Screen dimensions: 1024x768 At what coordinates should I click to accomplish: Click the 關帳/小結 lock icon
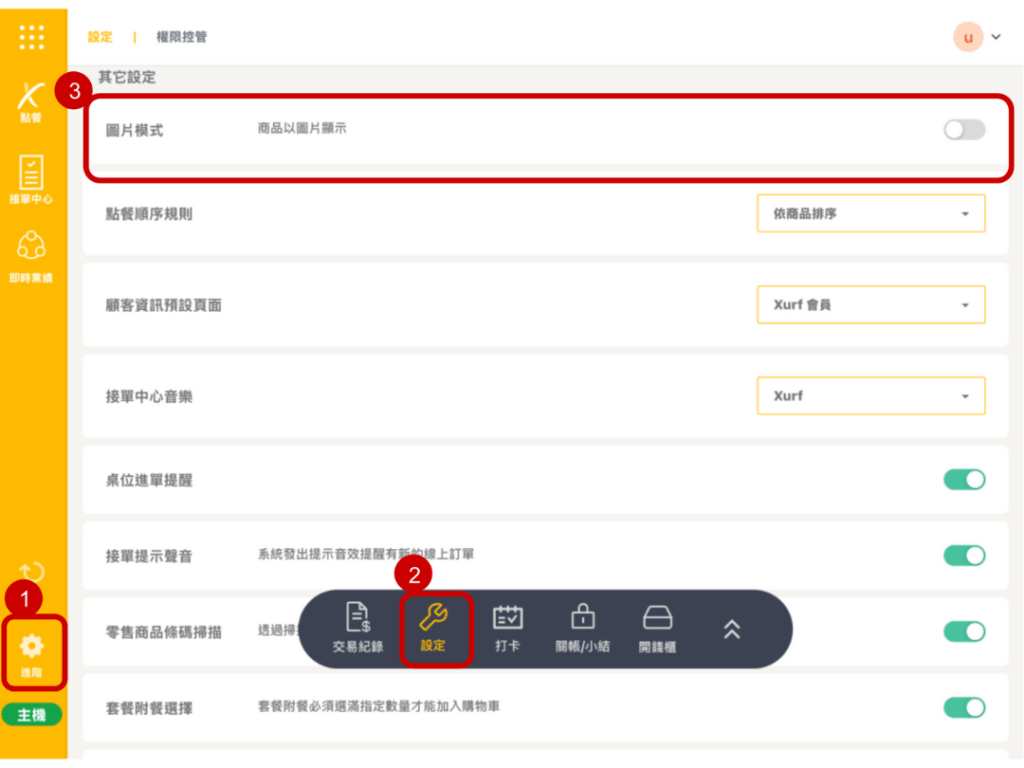coord(582,628)
